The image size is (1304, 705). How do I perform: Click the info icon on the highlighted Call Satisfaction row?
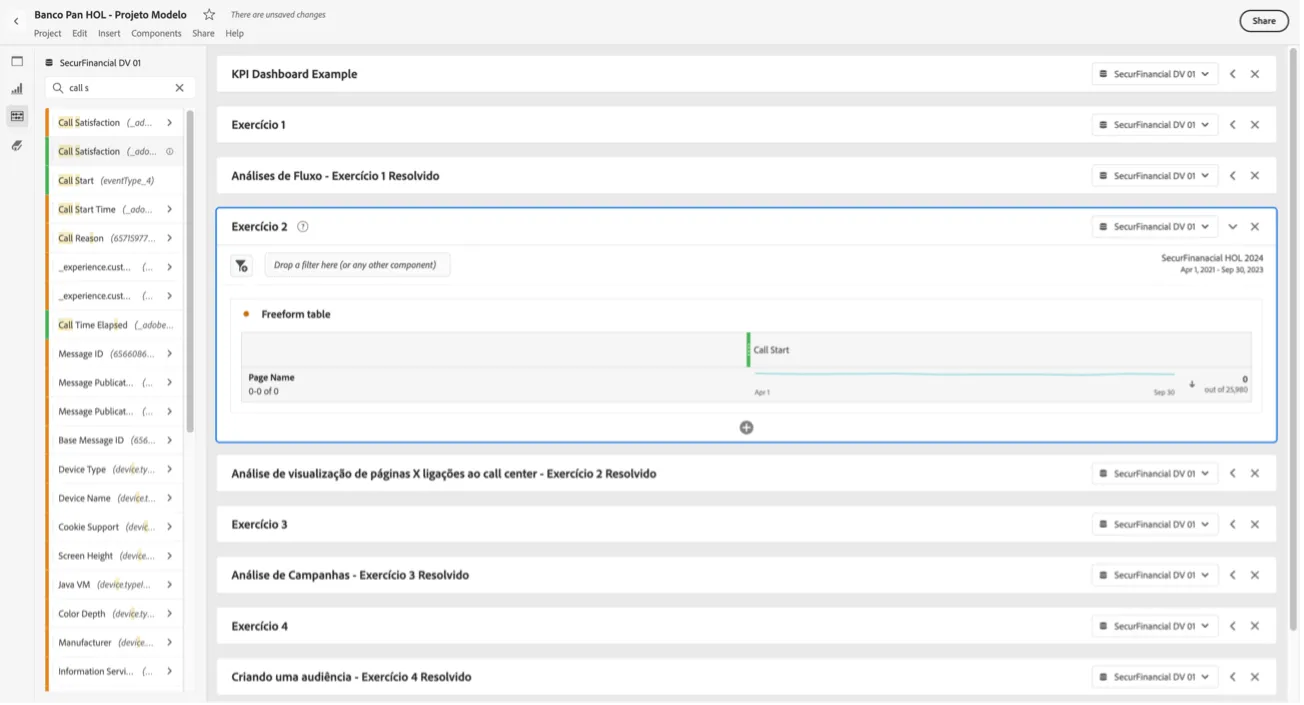pos(170,152)
